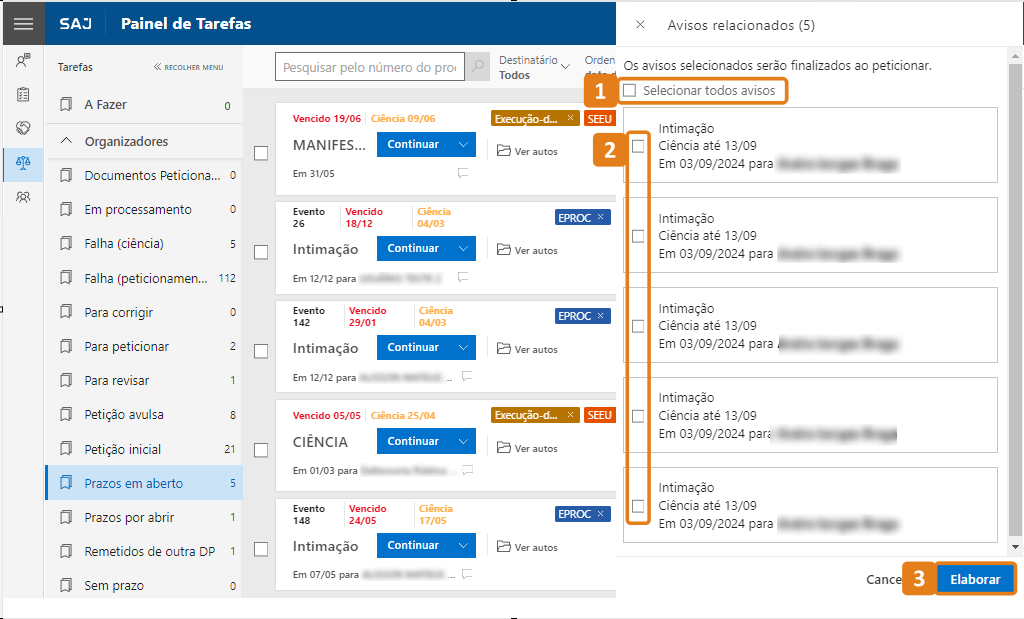Focus the process number search field
This screenshot has width=1024, height=619.
(x=370, y=67)
